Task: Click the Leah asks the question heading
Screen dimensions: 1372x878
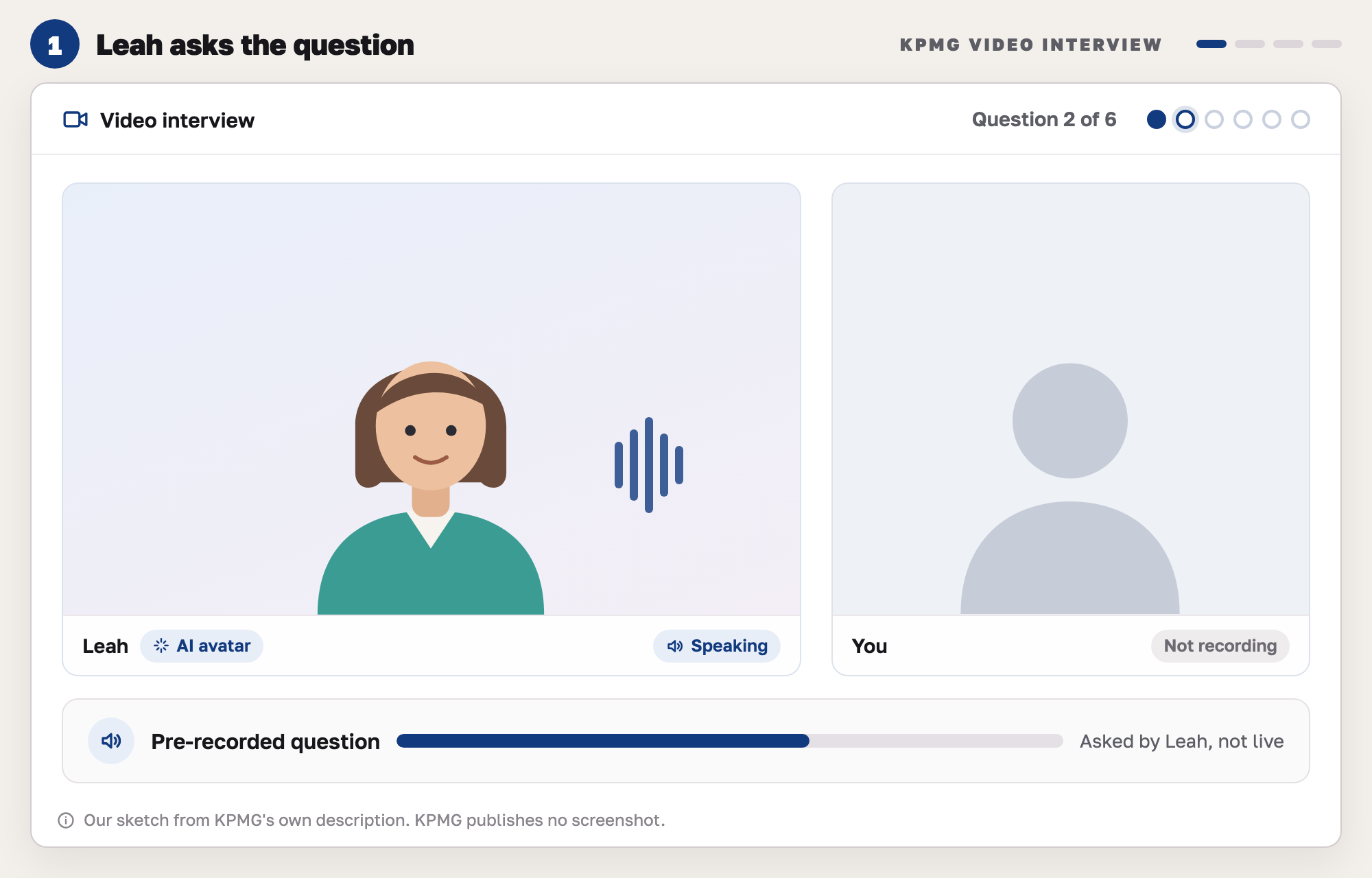Action: [x=255, y=45]
